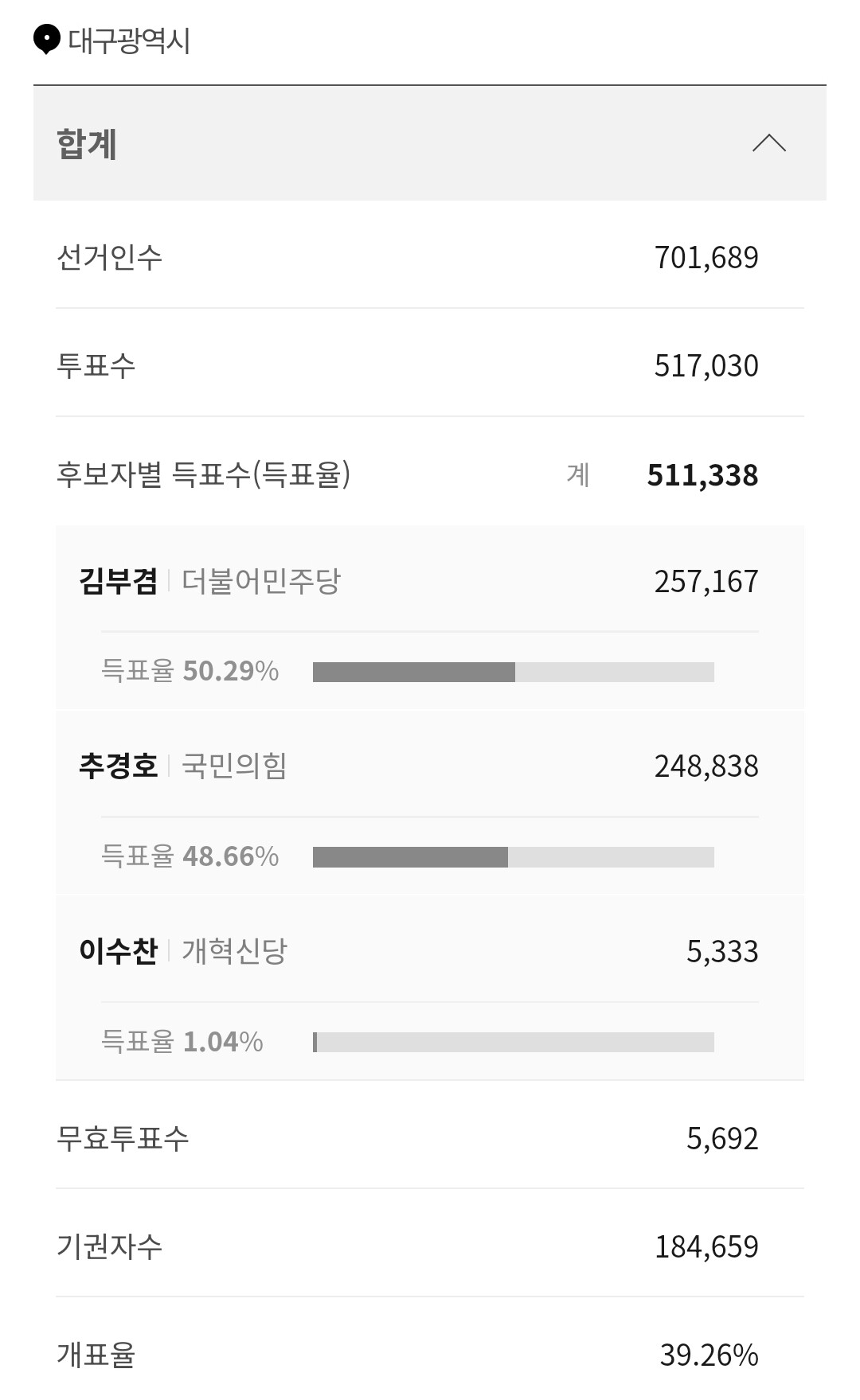Collapse the 합계 section with the chevron
The image size is (860, 1400).
[x=769, y=143]
